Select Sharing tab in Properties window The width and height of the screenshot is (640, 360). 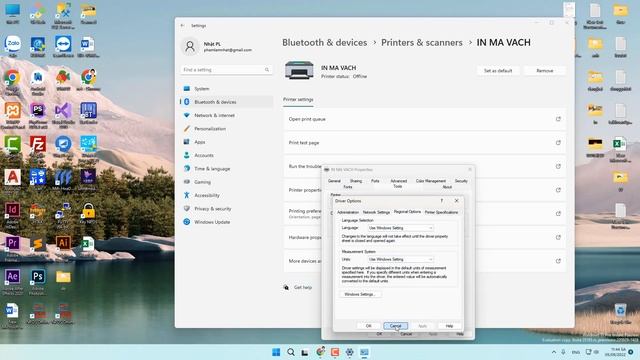(x=356, y=181)
